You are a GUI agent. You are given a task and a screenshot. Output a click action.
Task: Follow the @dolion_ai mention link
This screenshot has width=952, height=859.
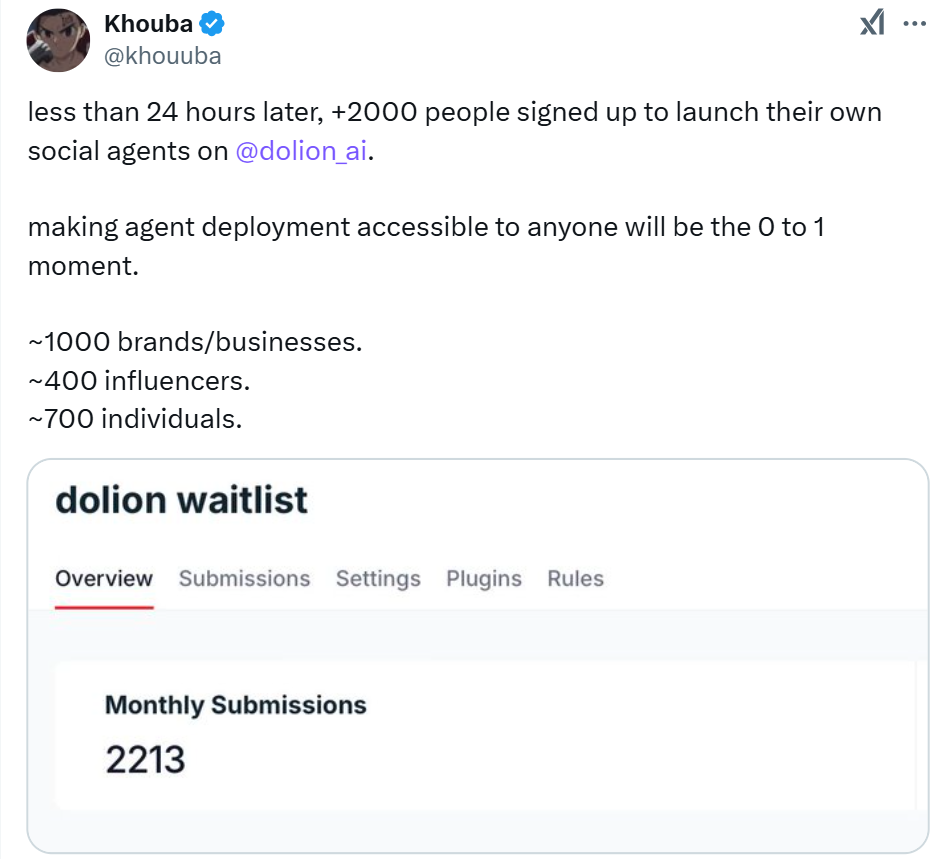click(x=301, y=151)
